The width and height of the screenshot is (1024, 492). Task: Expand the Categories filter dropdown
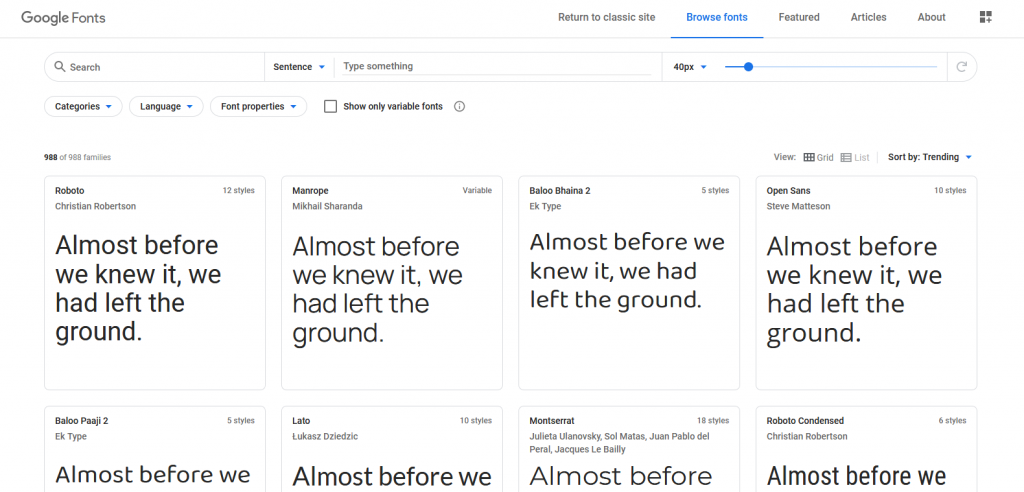(83, 107)
